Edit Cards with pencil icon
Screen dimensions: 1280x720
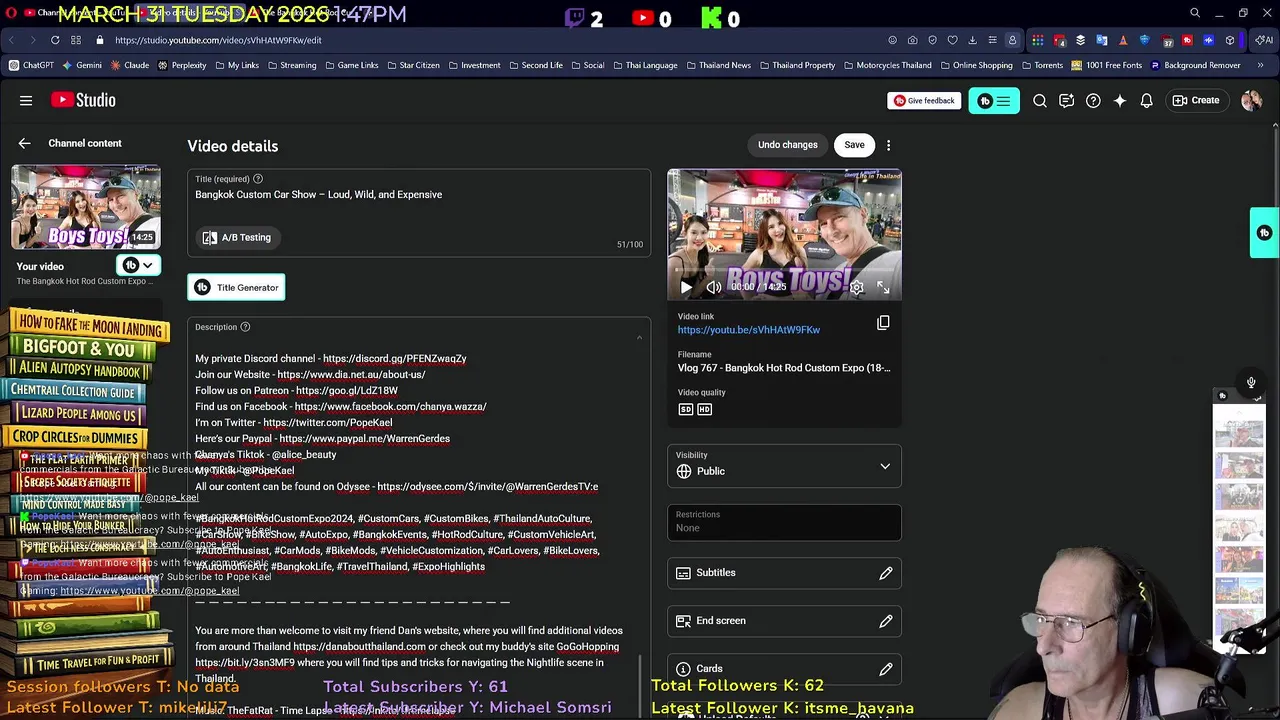pos(886,668)
